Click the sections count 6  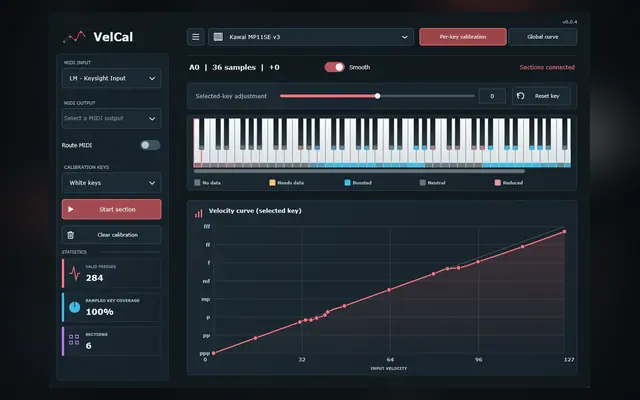[88, 346]
